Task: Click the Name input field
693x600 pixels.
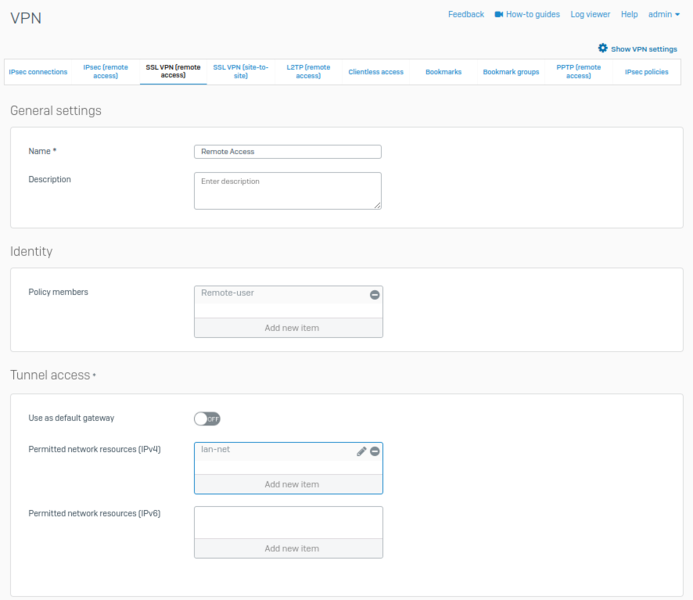Action: (x=288, y=152)
